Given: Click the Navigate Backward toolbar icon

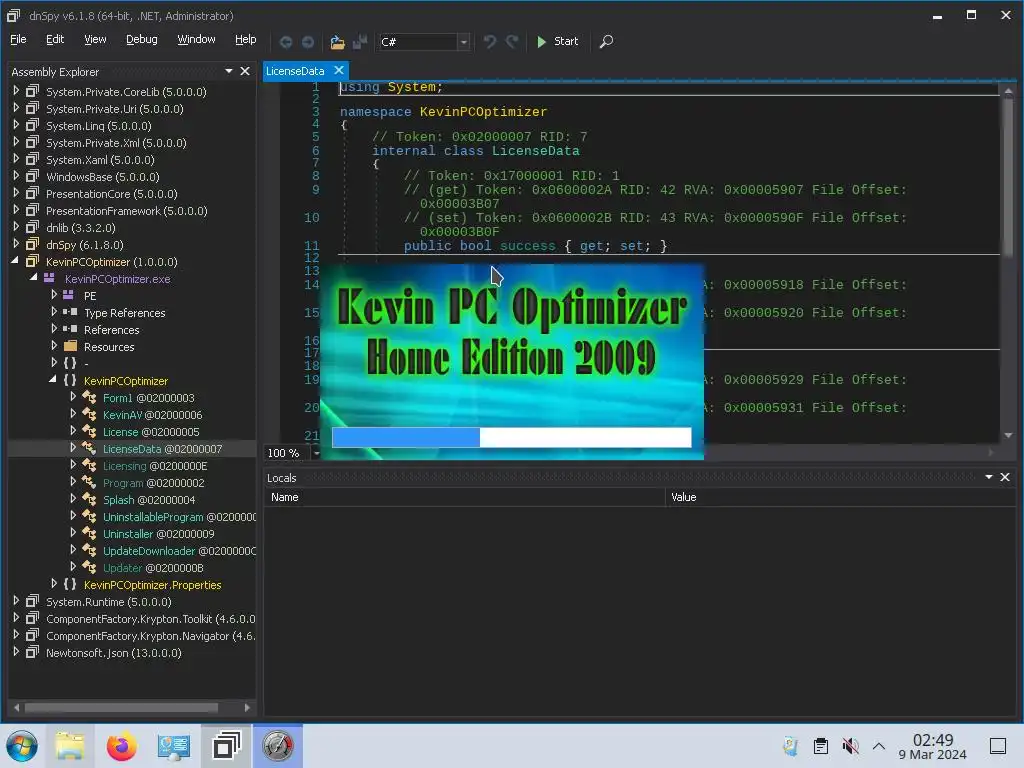Looking at the screenshot, I should [285, 42].
